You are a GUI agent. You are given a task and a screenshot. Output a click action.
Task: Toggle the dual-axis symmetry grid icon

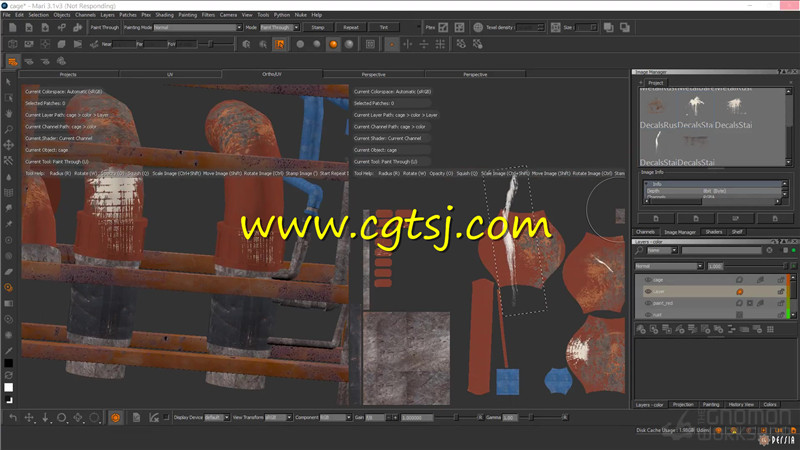point(440,44)
